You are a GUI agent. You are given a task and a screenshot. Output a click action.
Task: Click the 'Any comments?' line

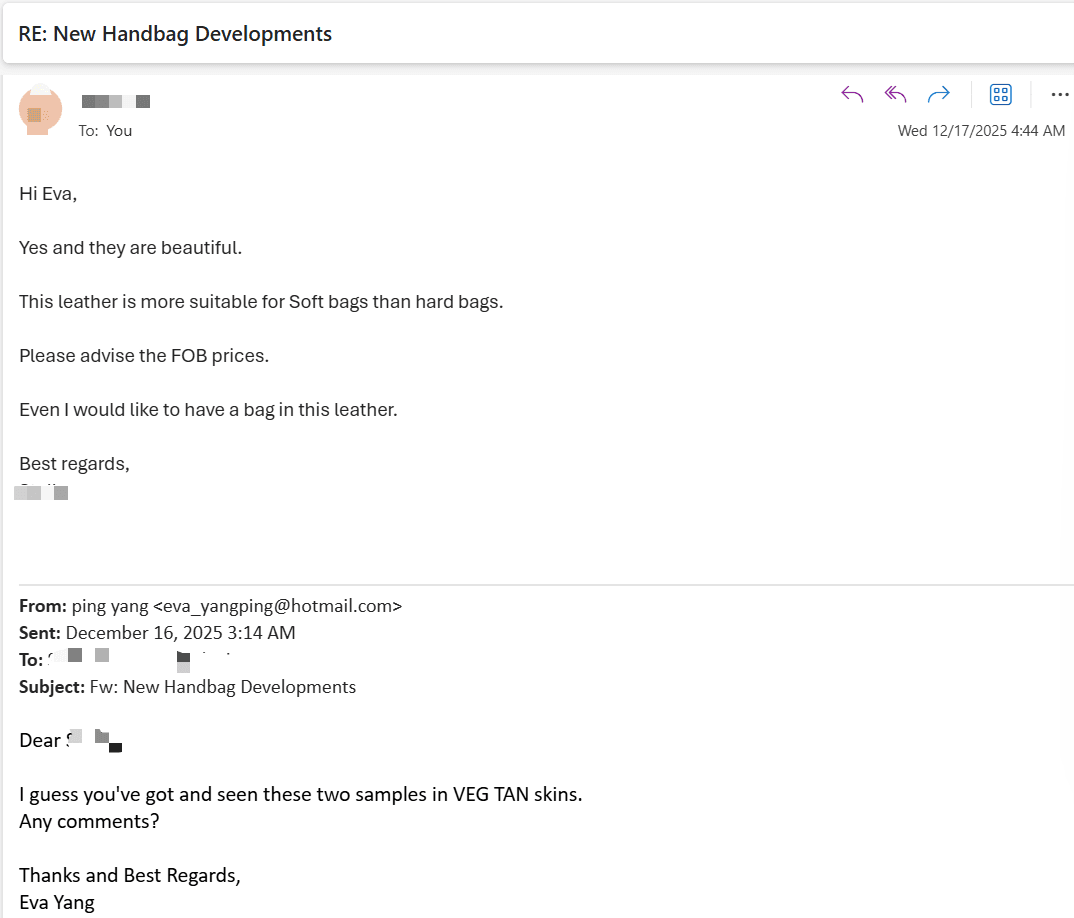89,821
